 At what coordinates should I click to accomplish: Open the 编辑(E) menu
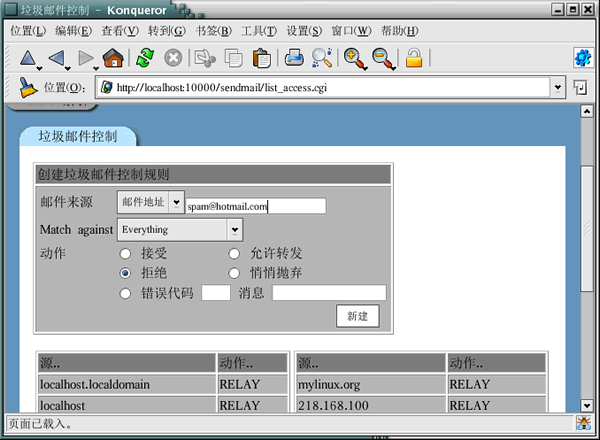coord(73,31)
